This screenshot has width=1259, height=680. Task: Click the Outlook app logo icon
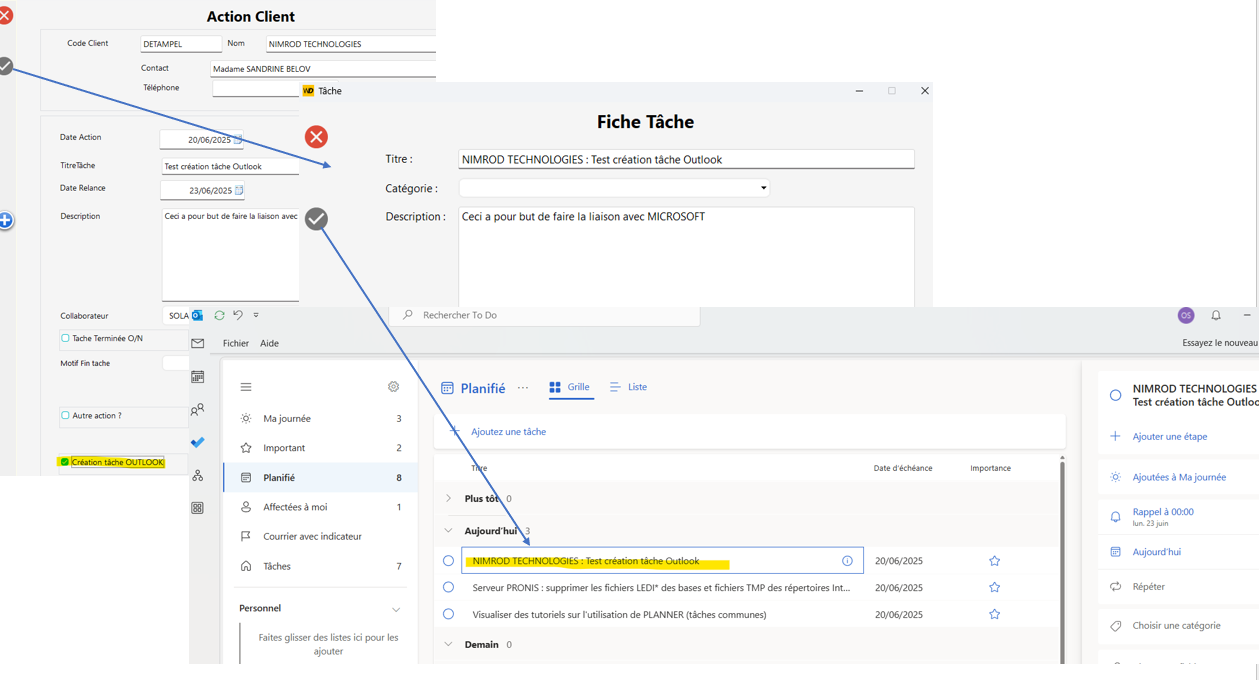[197, 315]
